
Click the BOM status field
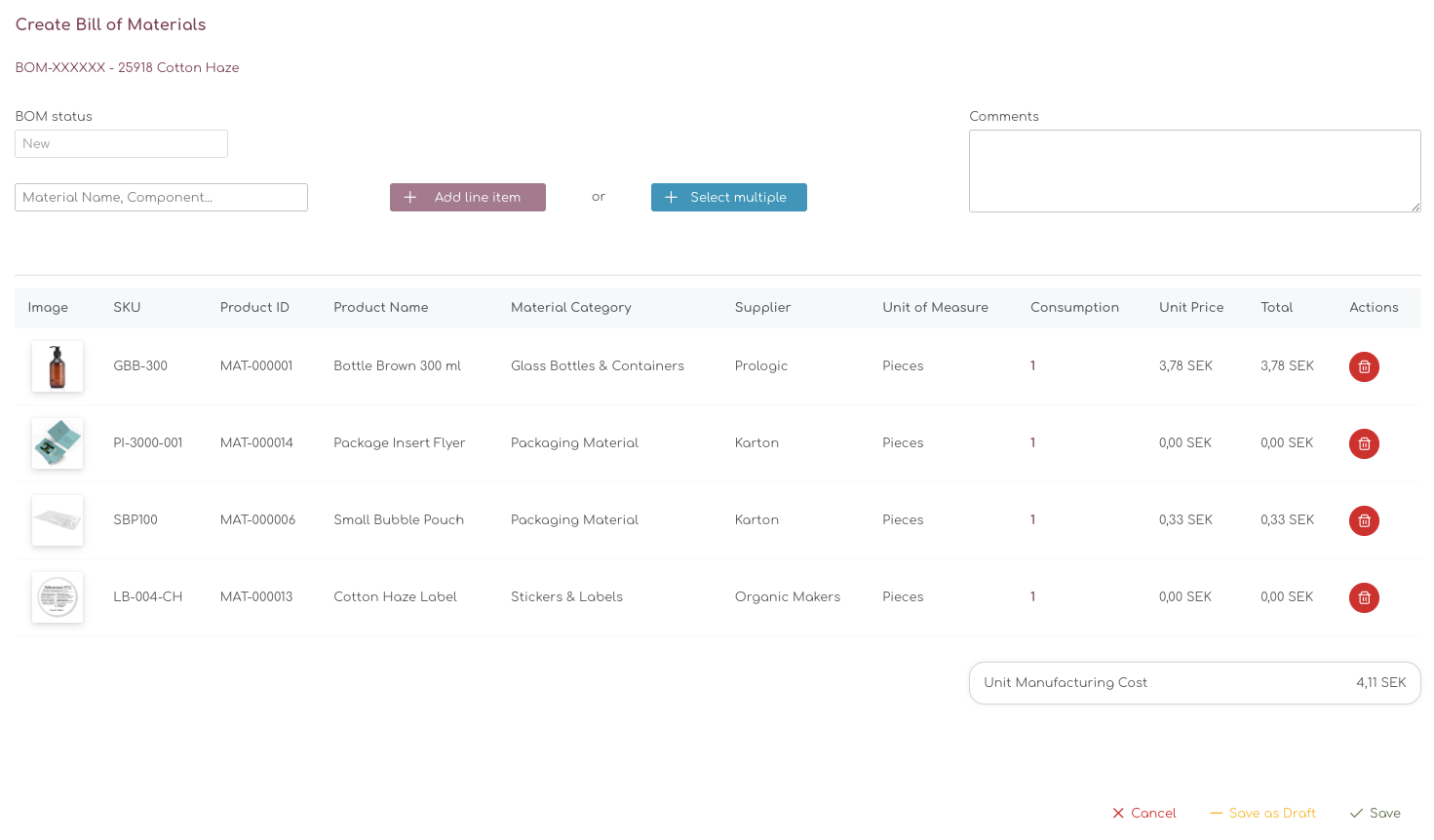[x=121, y=143]
